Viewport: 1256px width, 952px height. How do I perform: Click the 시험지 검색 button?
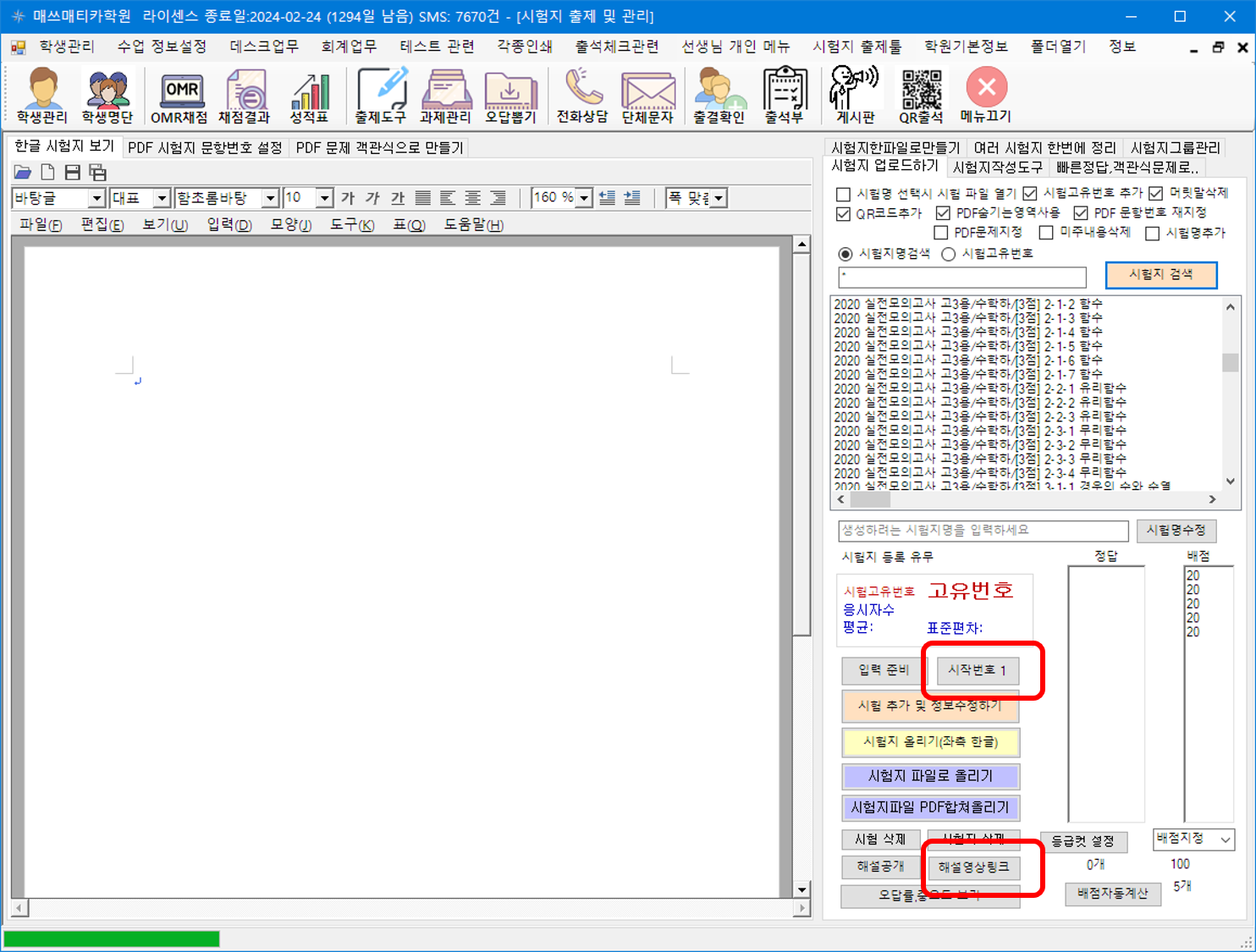[1161, 275]
